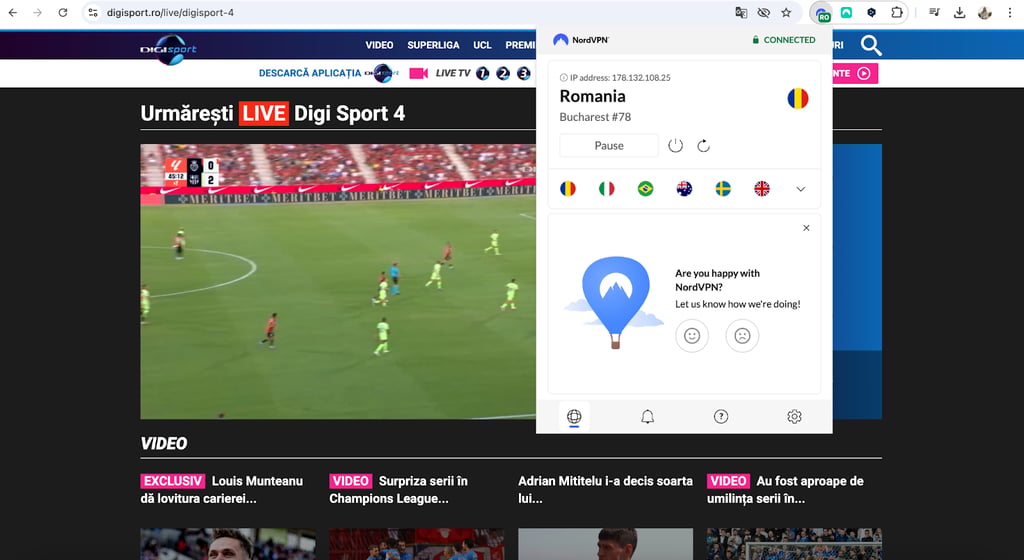Open the NordVPN extension icon with RO badge
This screenshot has width=1024, height=560.
(822, 13)
